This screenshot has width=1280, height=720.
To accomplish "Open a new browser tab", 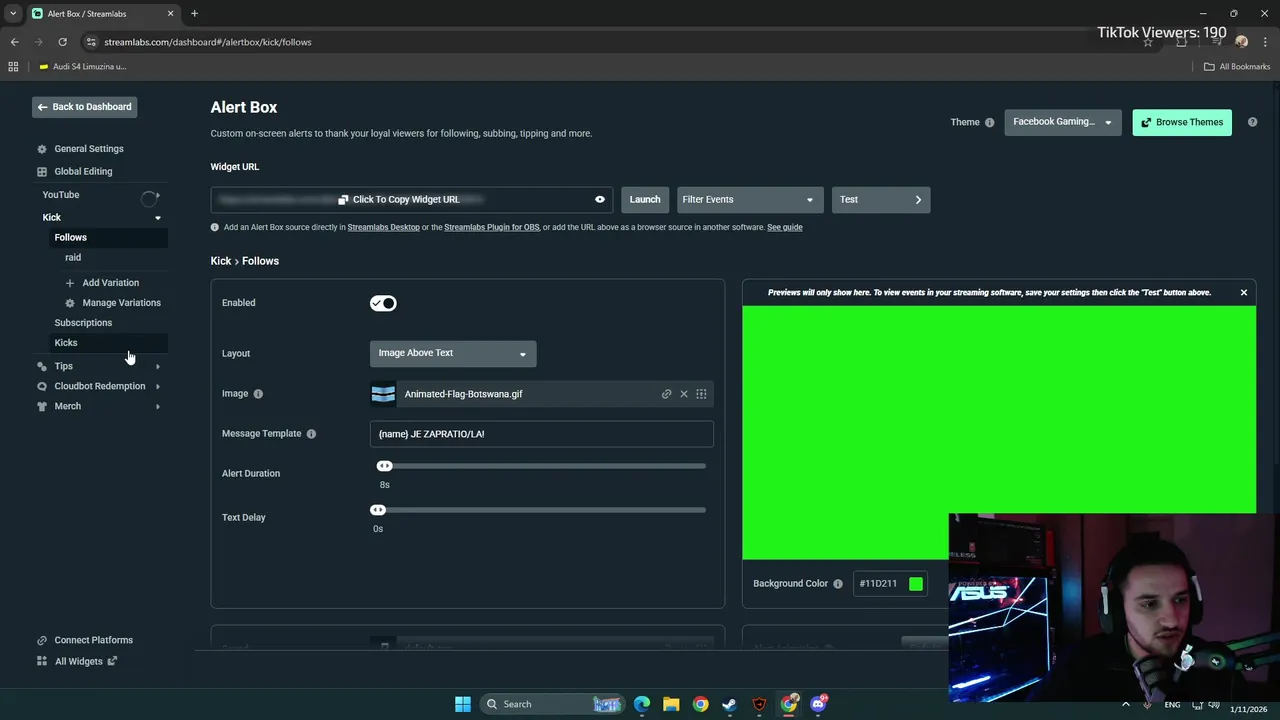I will 194,13.
